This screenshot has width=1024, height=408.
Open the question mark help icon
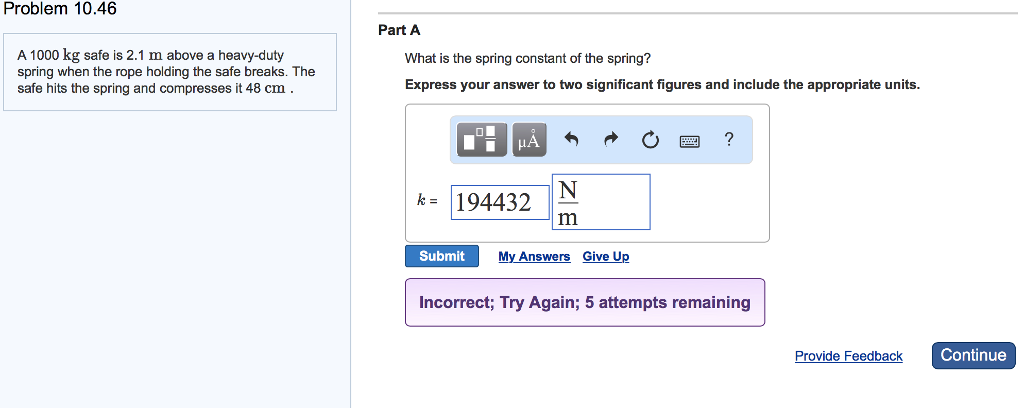(729, 140)
